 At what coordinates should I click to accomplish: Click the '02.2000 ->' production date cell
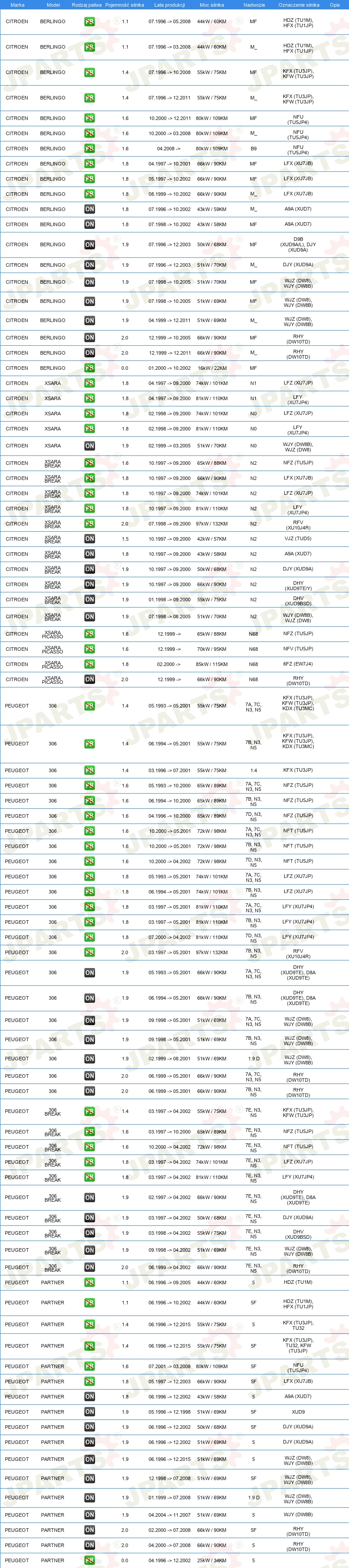[169, 664]
